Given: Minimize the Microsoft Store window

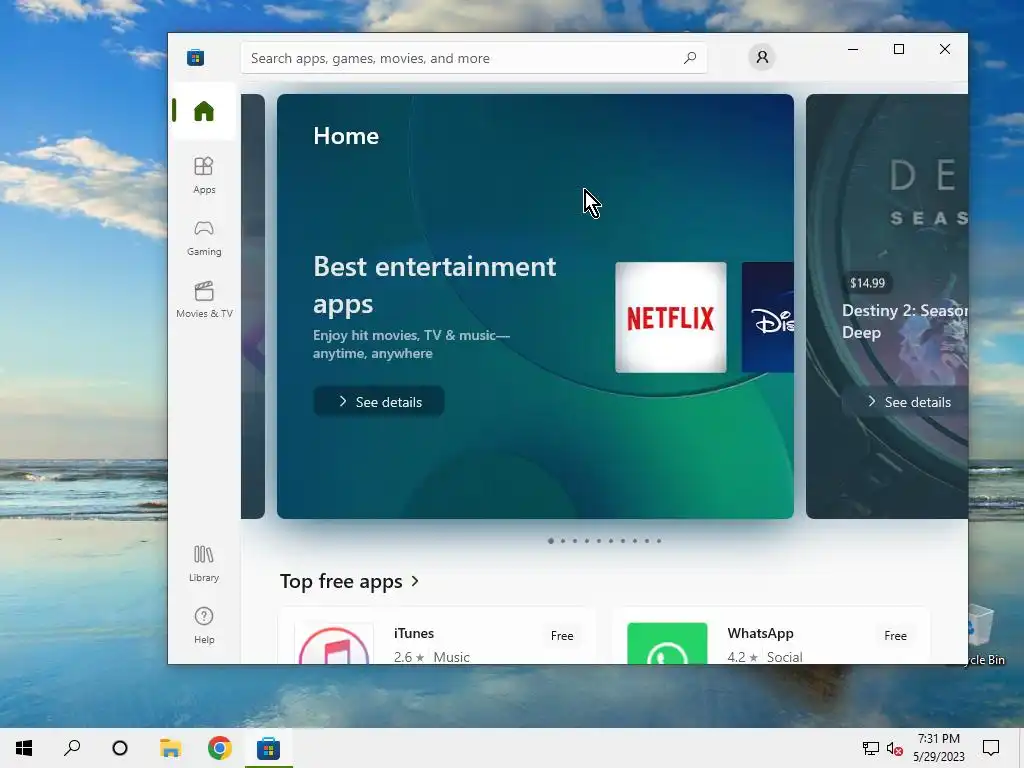Looking at the screenshot, I should click(x=853, y=49).
